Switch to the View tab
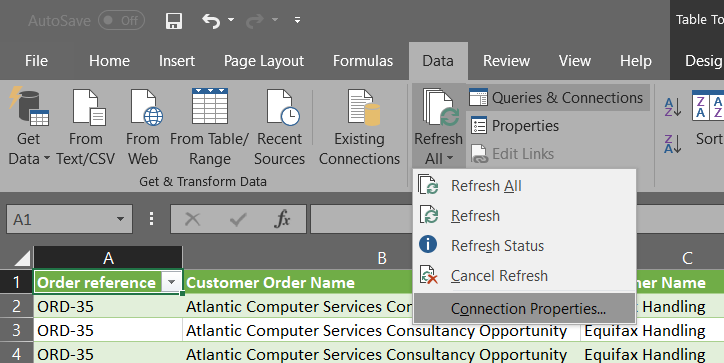 [575, 61]
